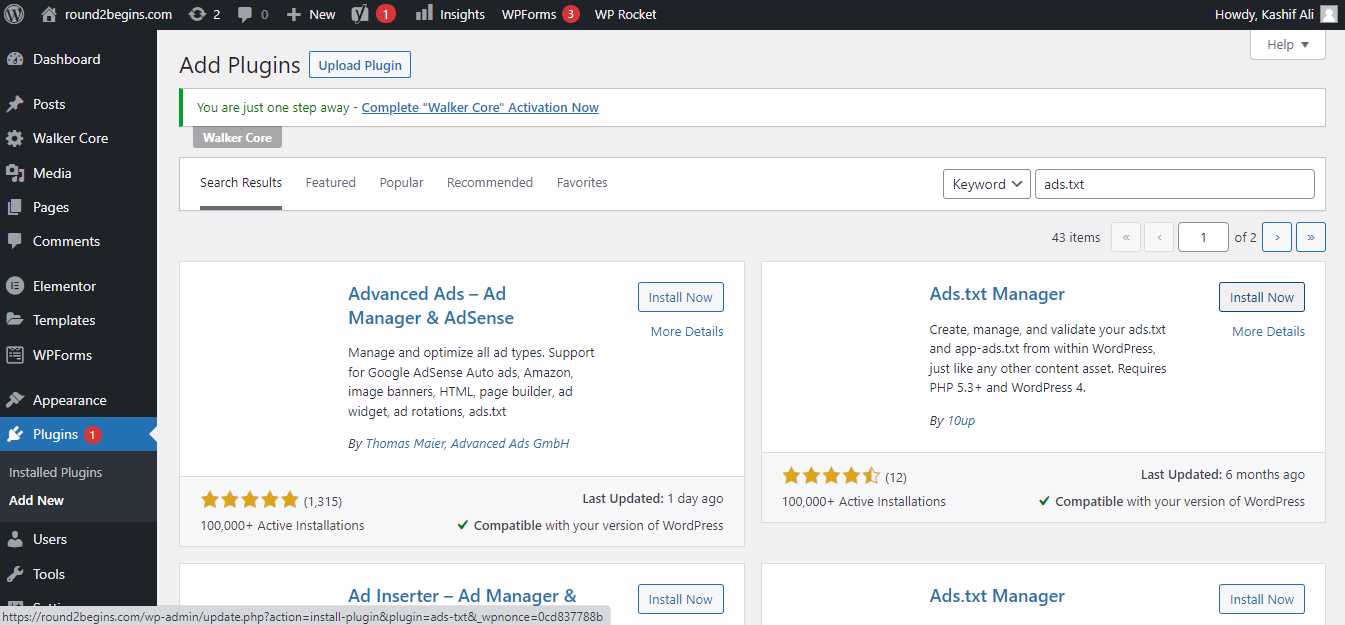Click the Posts pushpin icon in the sidebar
This screenshot has width=1345, height=625.
tap(15, 104)
